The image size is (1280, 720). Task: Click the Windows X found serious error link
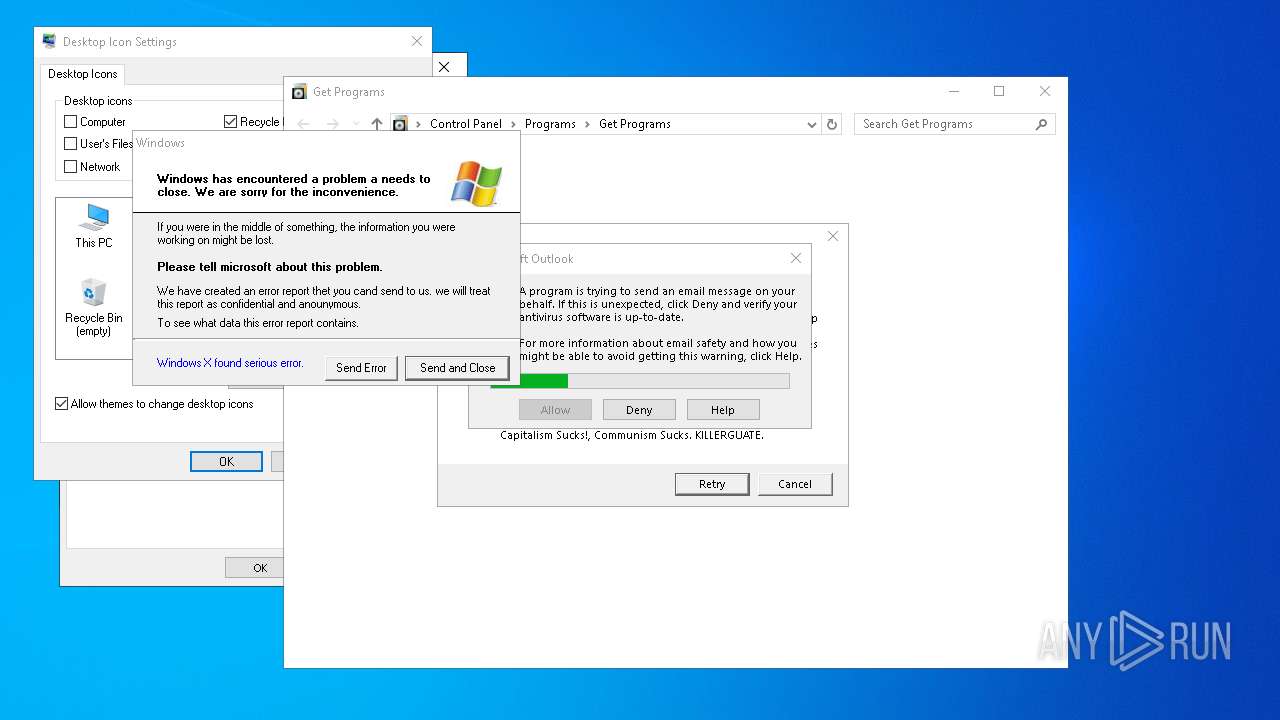coord(230,363)
